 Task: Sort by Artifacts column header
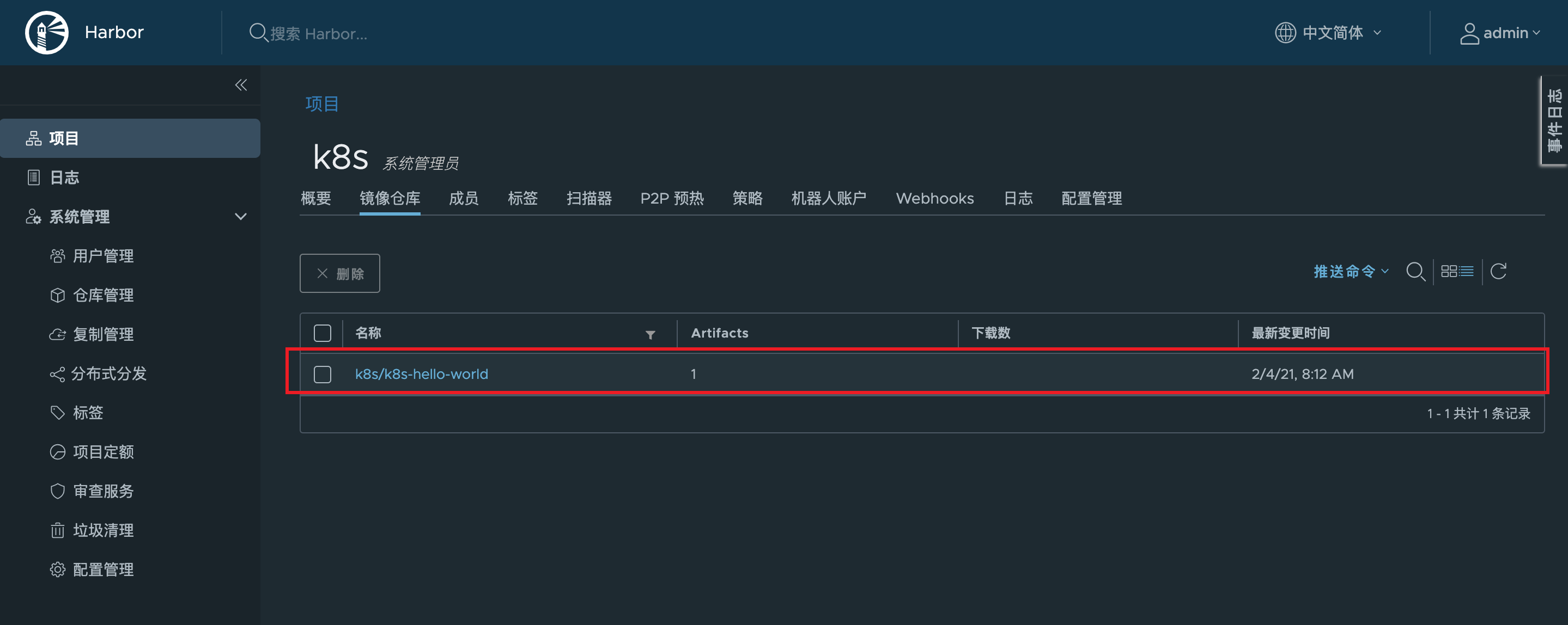(x=720, y=333)
